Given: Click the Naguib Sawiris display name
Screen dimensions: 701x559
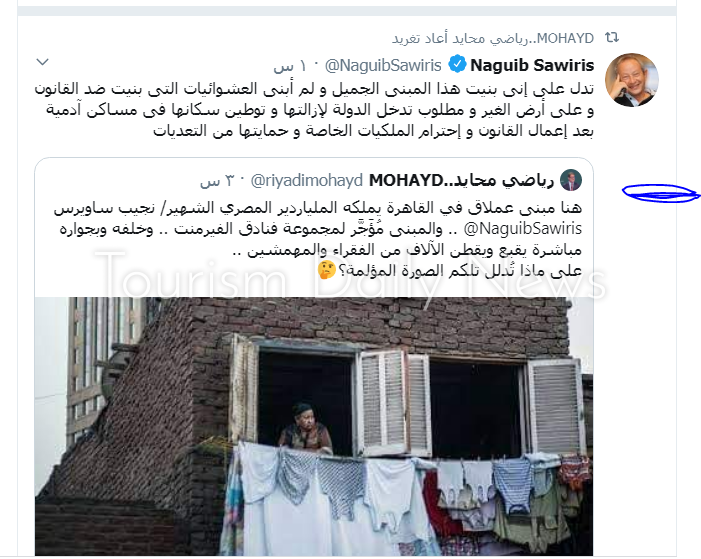Looking at the screenshot, I should (532, 65).
